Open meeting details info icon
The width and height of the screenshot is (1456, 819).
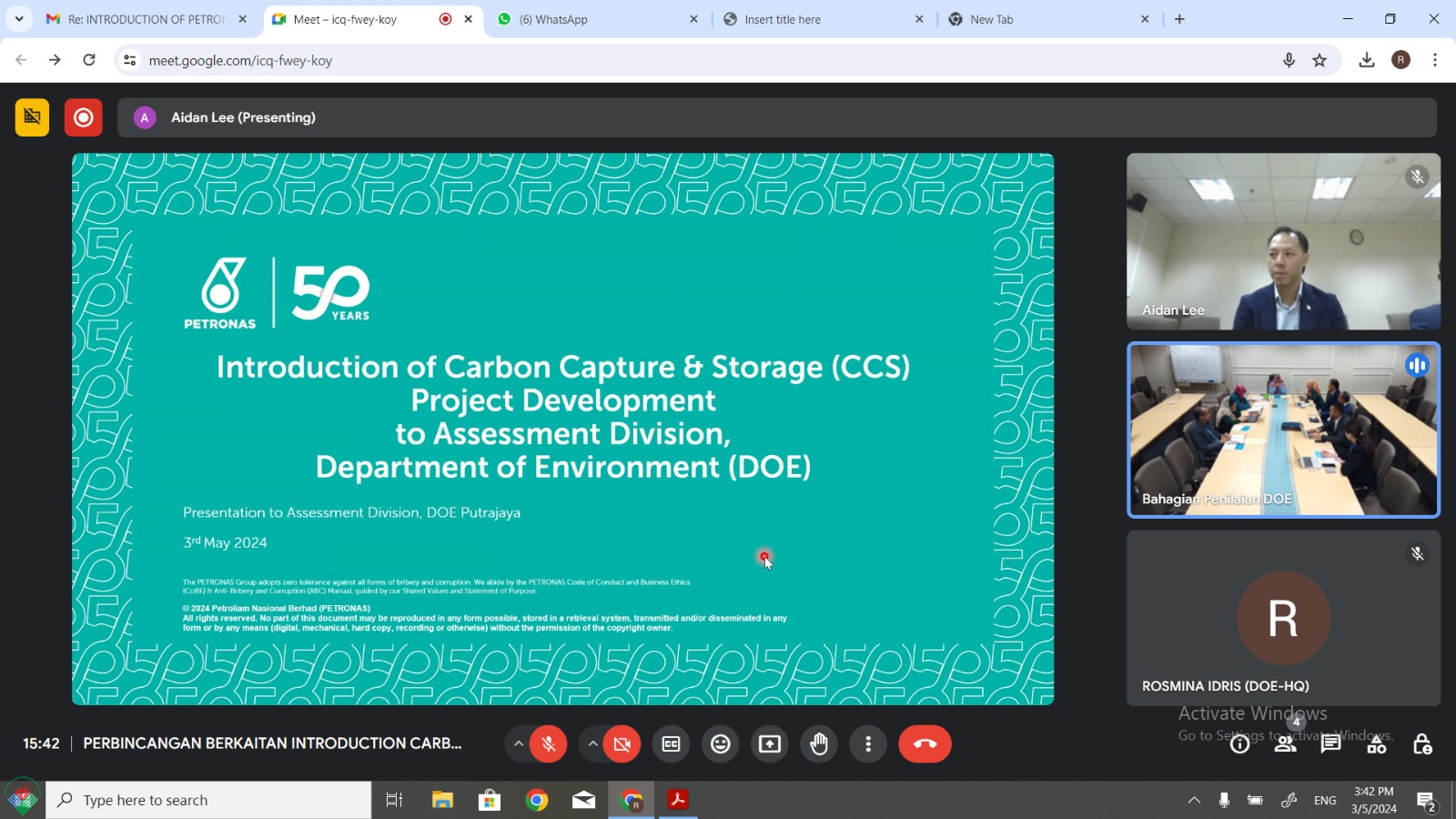click(1239, 744)
